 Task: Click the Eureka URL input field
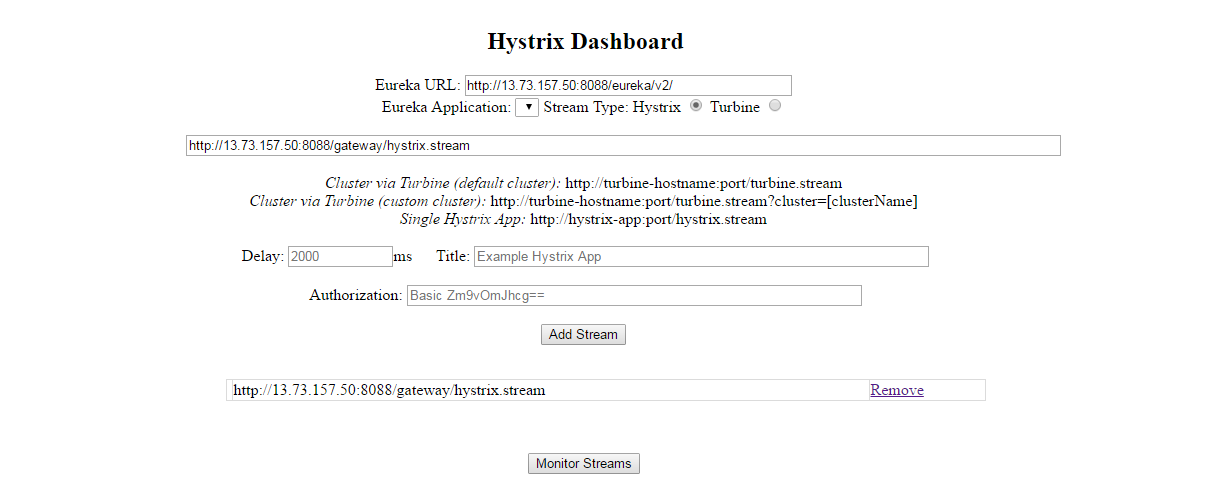628,86
